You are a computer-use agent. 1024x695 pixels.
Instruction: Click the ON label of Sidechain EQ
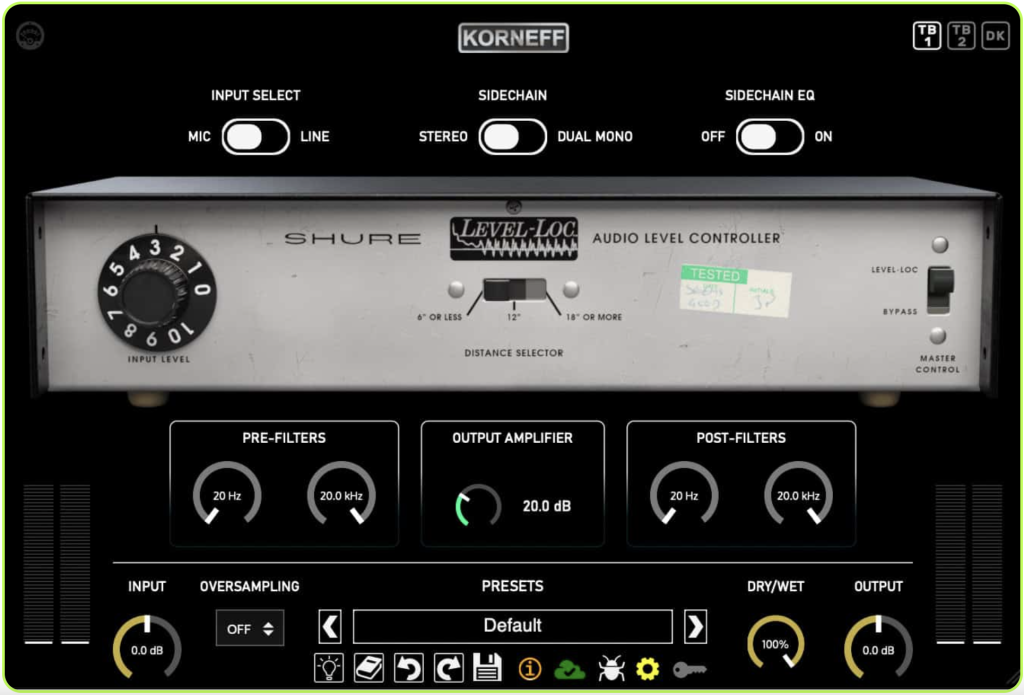[824, 137]
